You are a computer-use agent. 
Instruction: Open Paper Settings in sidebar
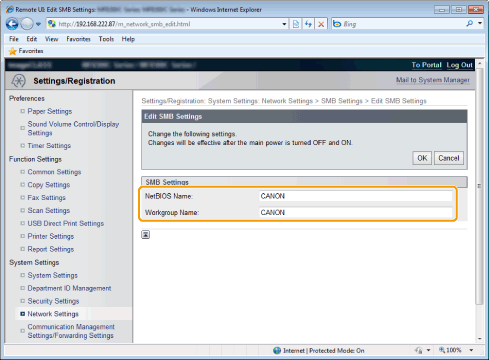tap(50, 111)
